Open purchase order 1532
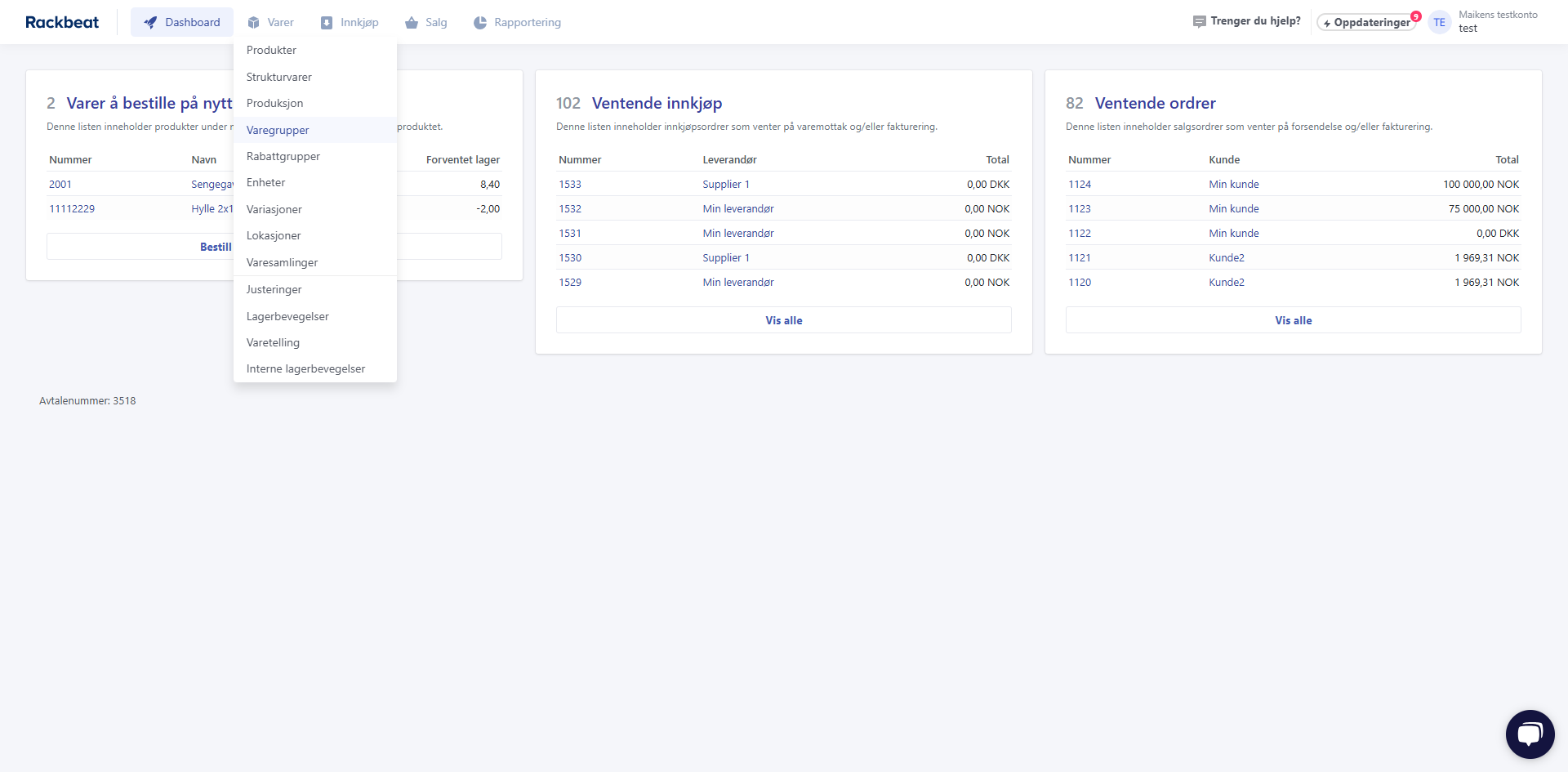This screenshot has height=772, width=1568. (570, 209)
